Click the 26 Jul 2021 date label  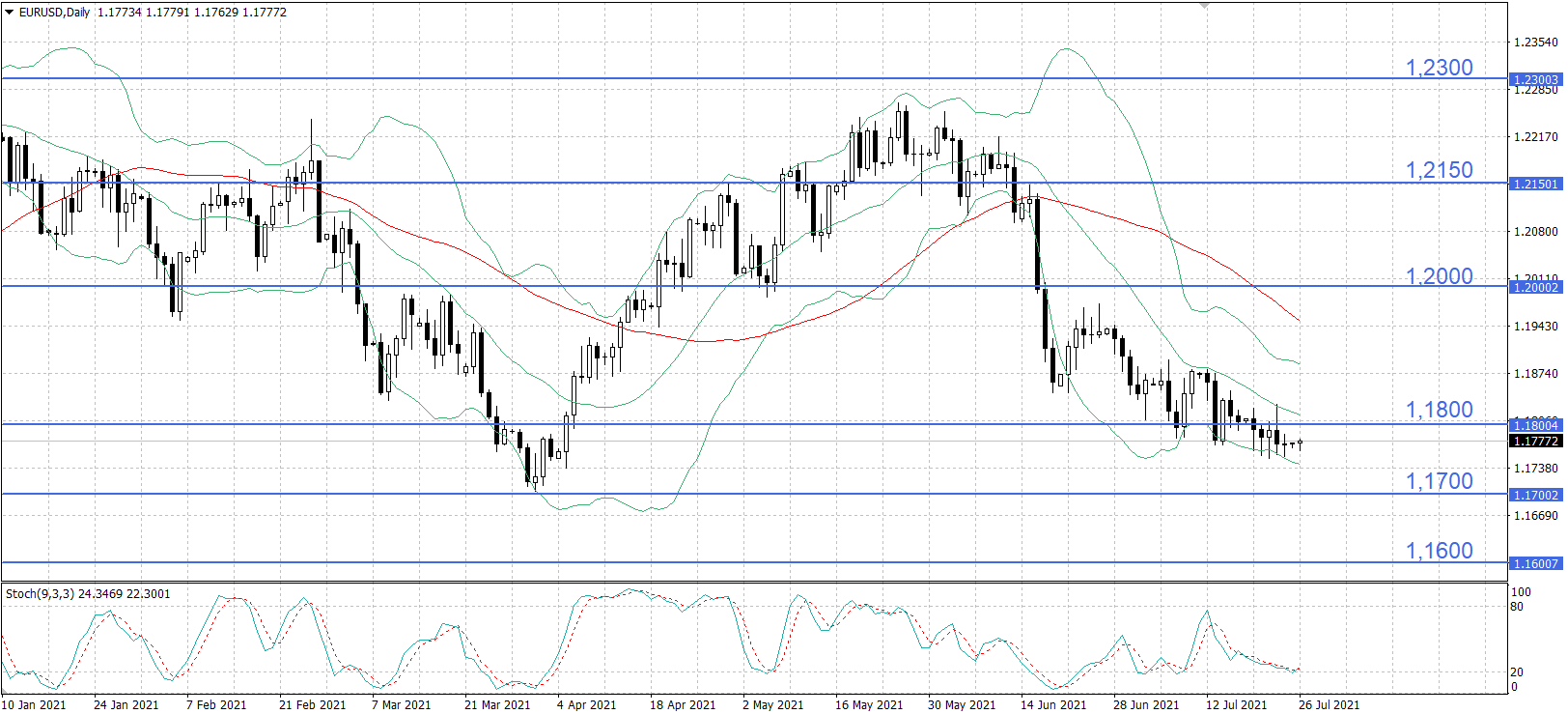[1329, 704]
